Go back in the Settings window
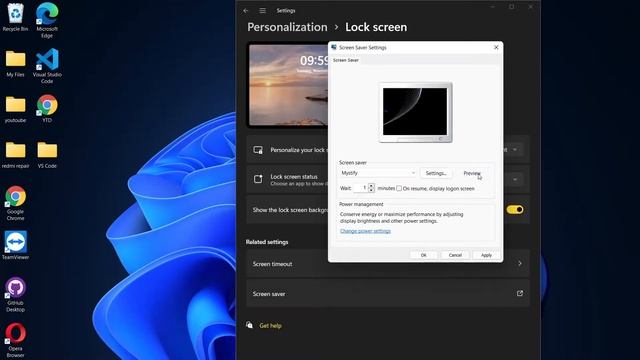This screenshot has height=360, width=640. pos(246,11)
